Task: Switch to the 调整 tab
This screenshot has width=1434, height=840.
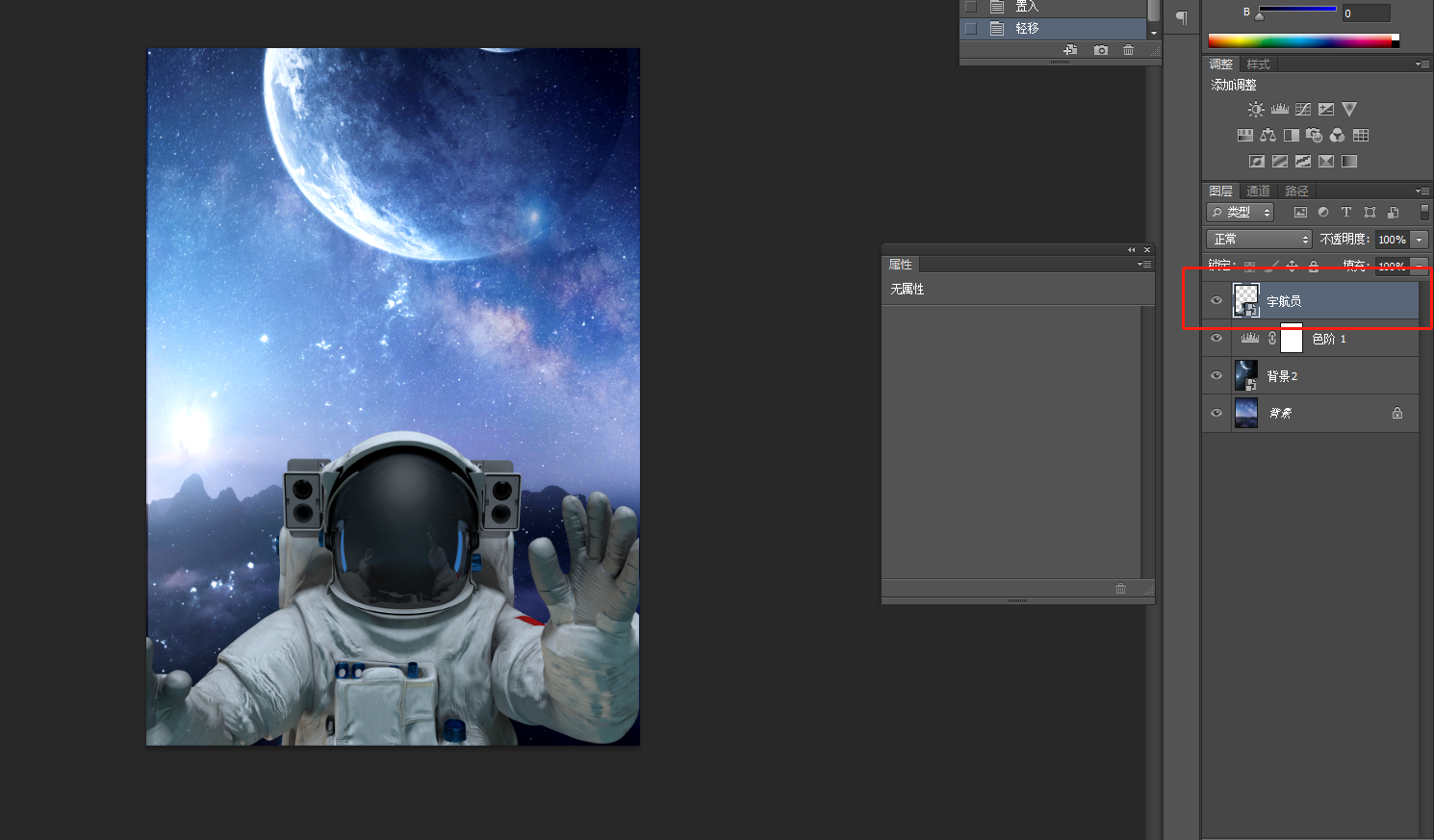Action: pyautogui.click(x=1221, y=64)
